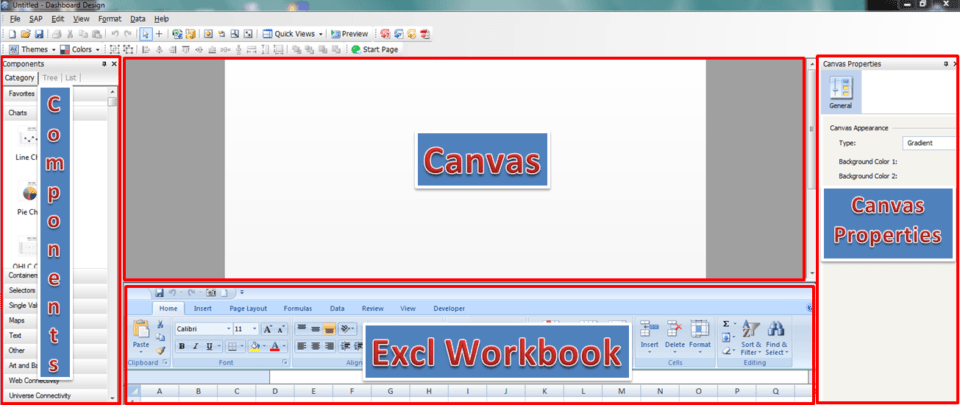Open the Themes dropdown
Viewport: 960px width, 405px height.
32,48
